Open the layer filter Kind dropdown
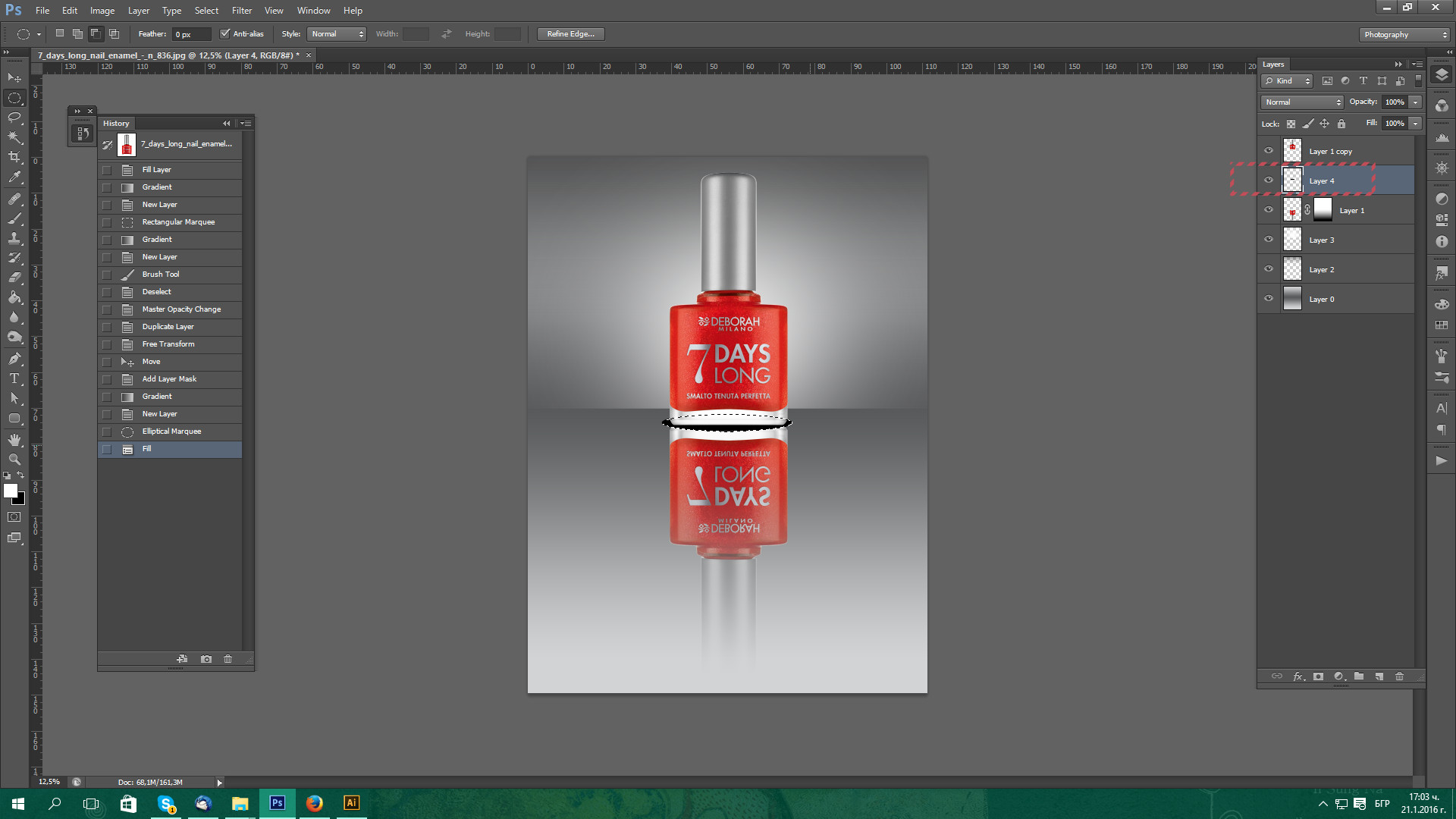The width and height of the screenshot is (1456, 819). coord(1287,81)
